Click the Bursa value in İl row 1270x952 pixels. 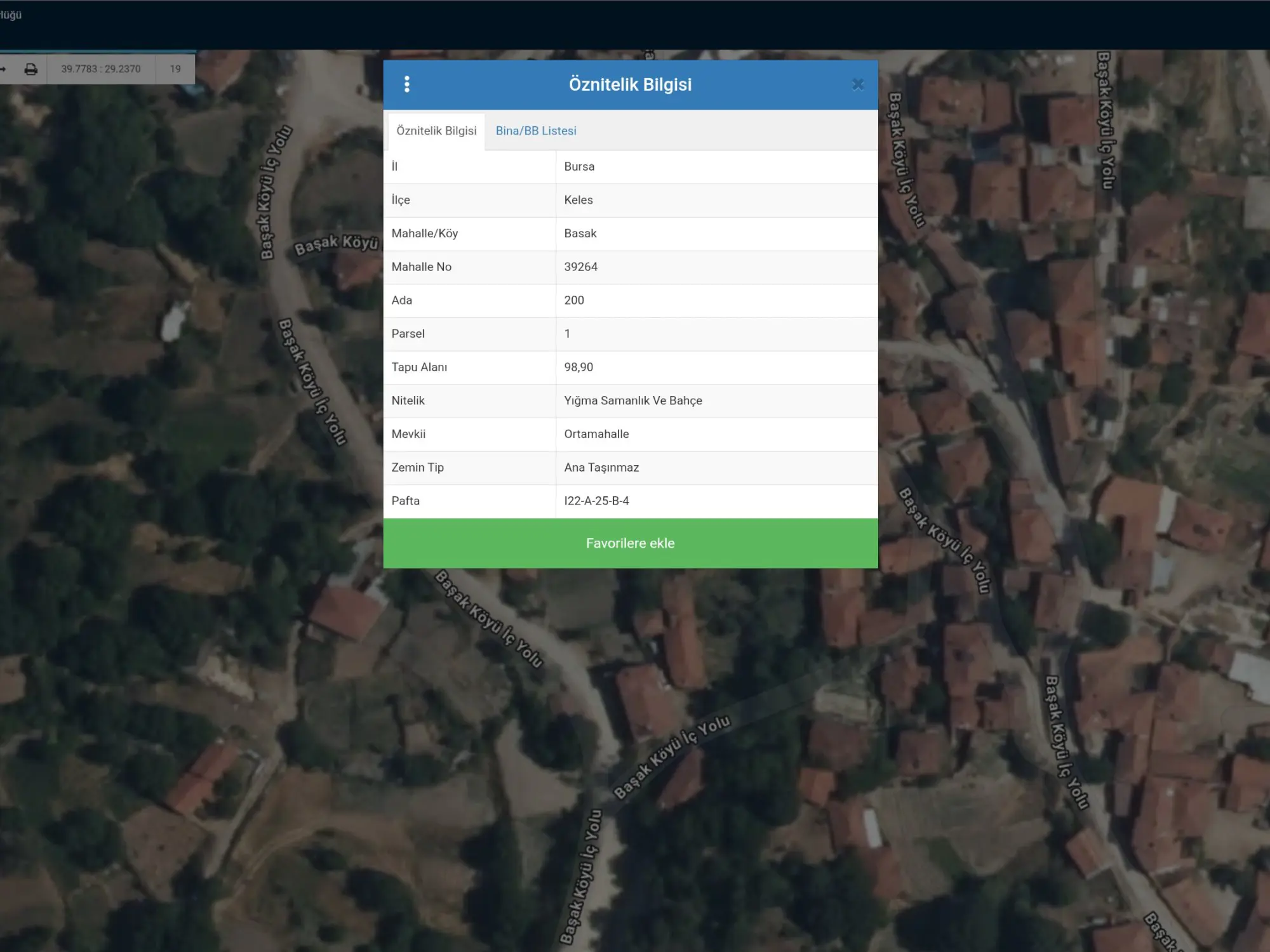(x=579, y=167)
